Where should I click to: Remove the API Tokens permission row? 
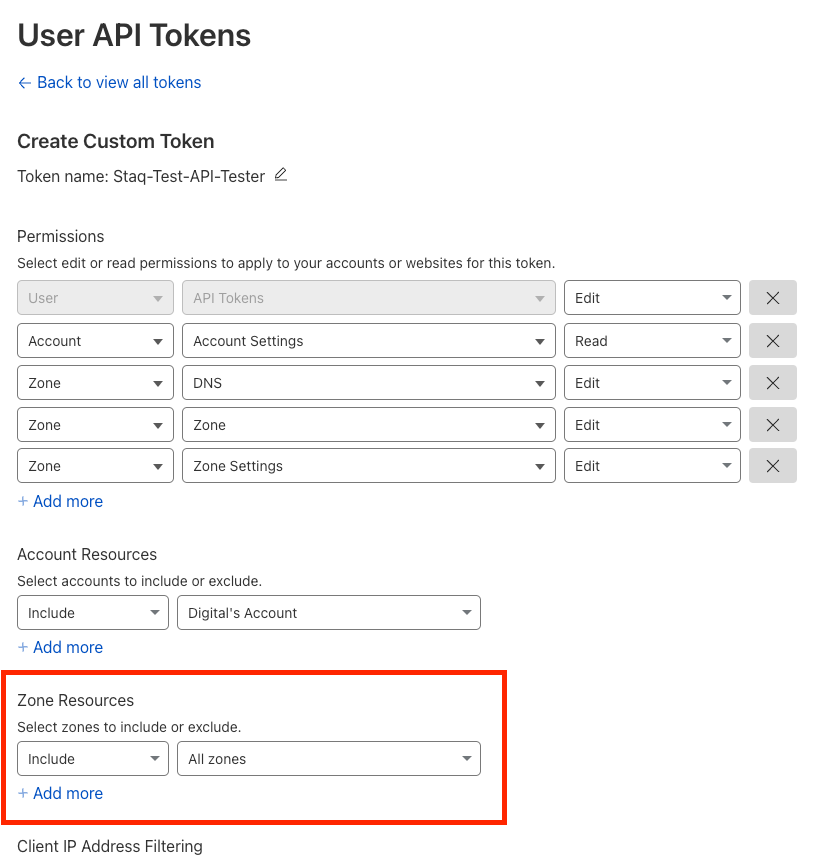pyautogui.click(x=773, y=298)
